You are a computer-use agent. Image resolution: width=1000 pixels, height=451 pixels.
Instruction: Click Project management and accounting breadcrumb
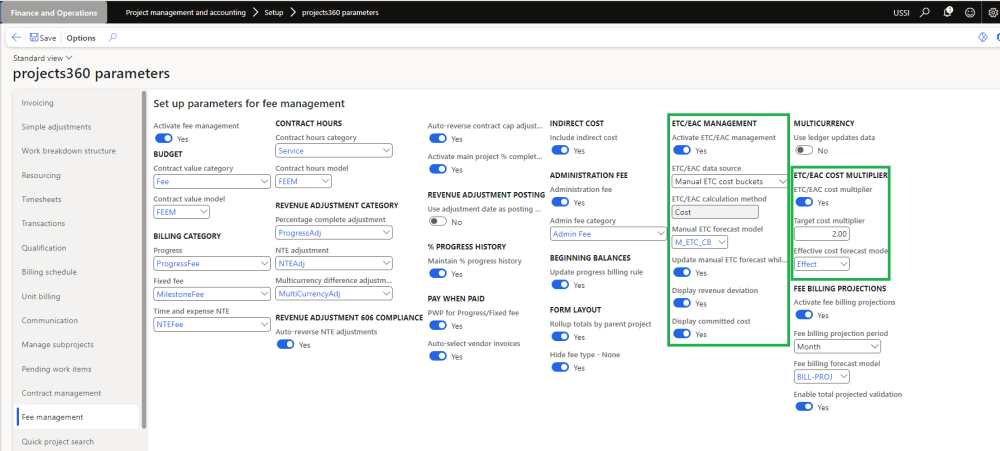[187, 13]
